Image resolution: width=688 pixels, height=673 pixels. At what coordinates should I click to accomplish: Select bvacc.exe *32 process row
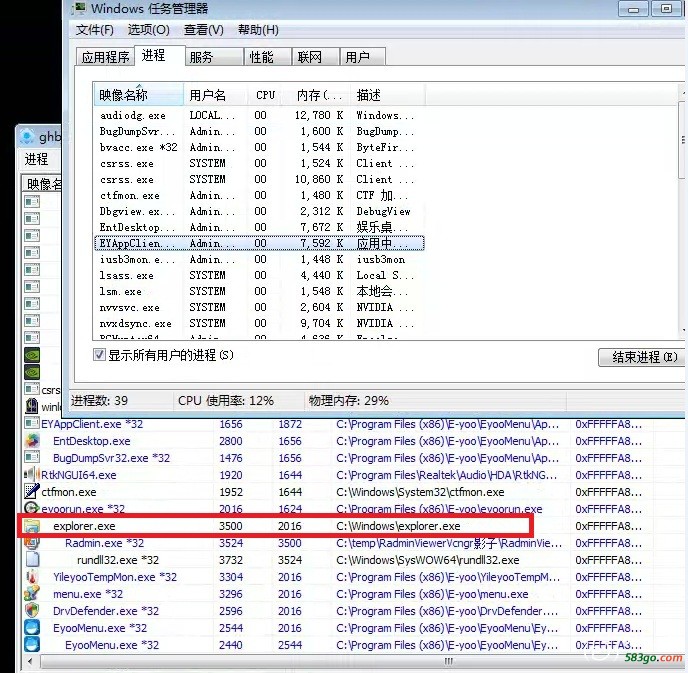[x=259, y=147]
